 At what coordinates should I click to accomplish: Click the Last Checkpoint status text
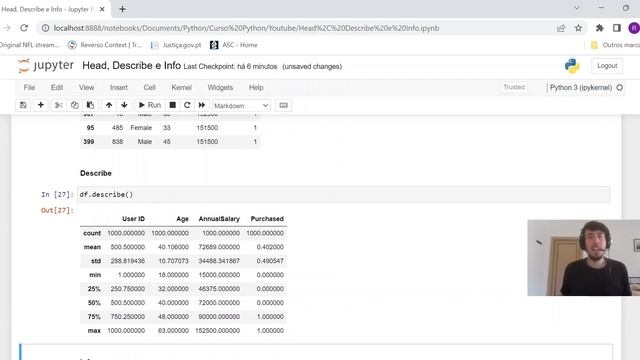click(230, 67)
